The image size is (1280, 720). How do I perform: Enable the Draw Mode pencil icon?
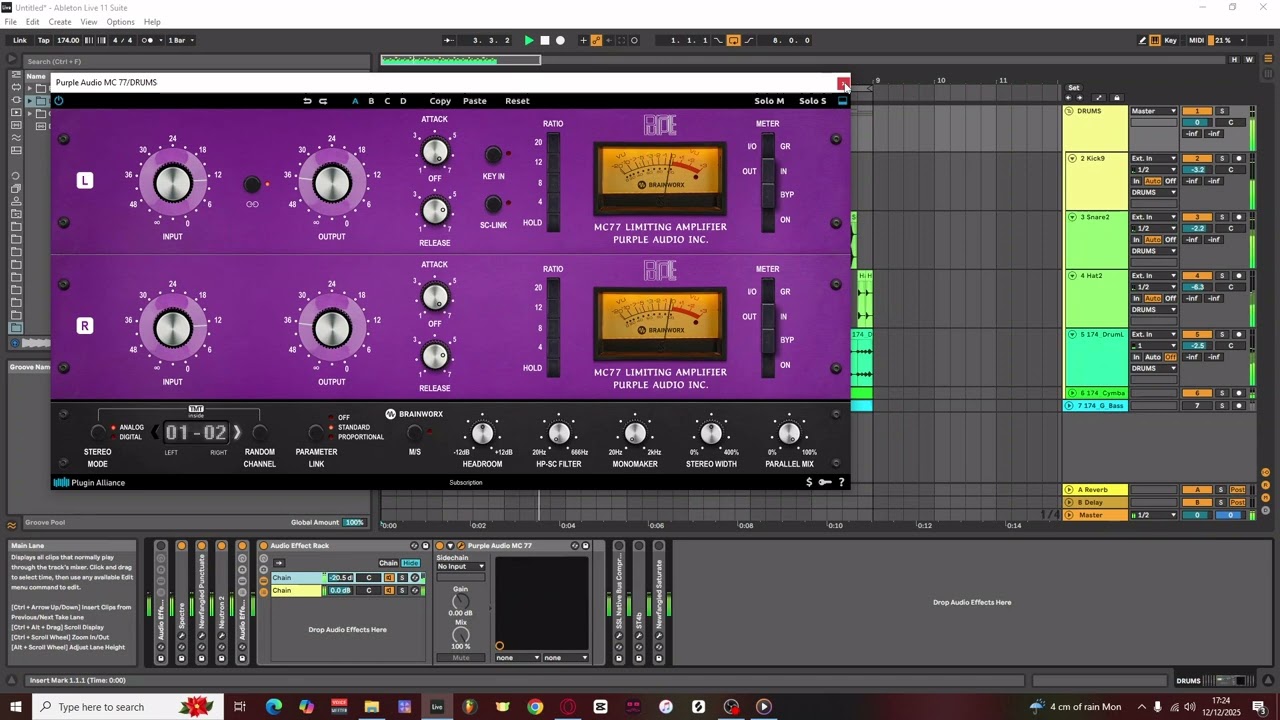(1143, 41)
